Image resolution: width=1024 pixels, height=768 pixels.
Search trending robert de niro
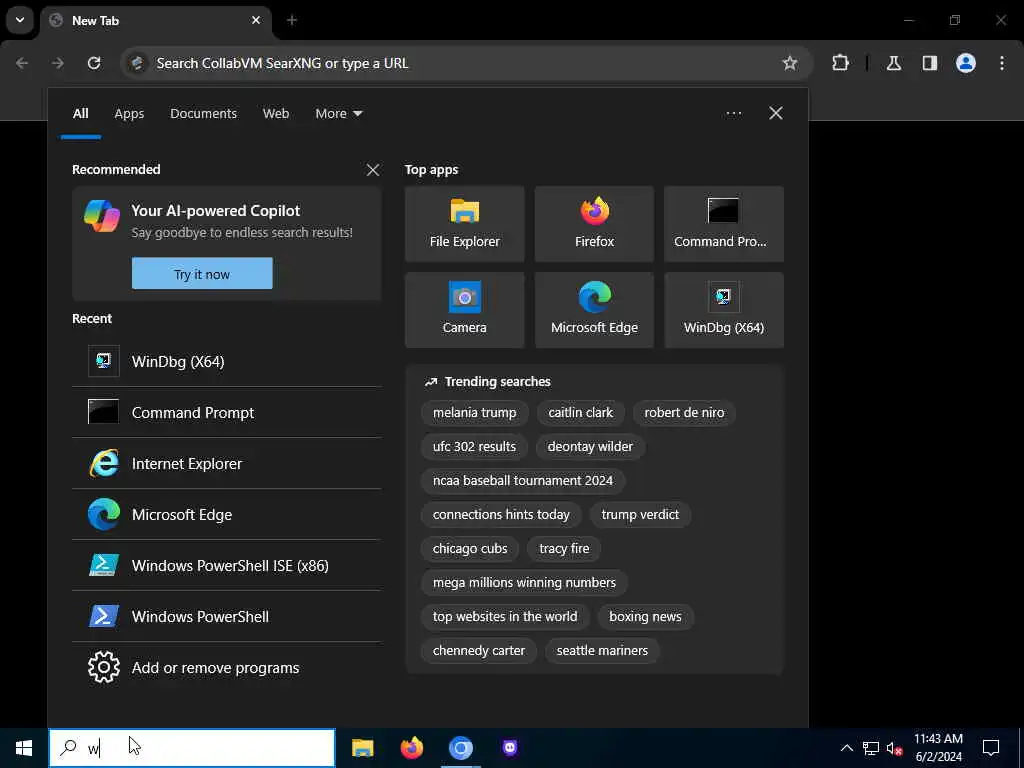point(684,413)
